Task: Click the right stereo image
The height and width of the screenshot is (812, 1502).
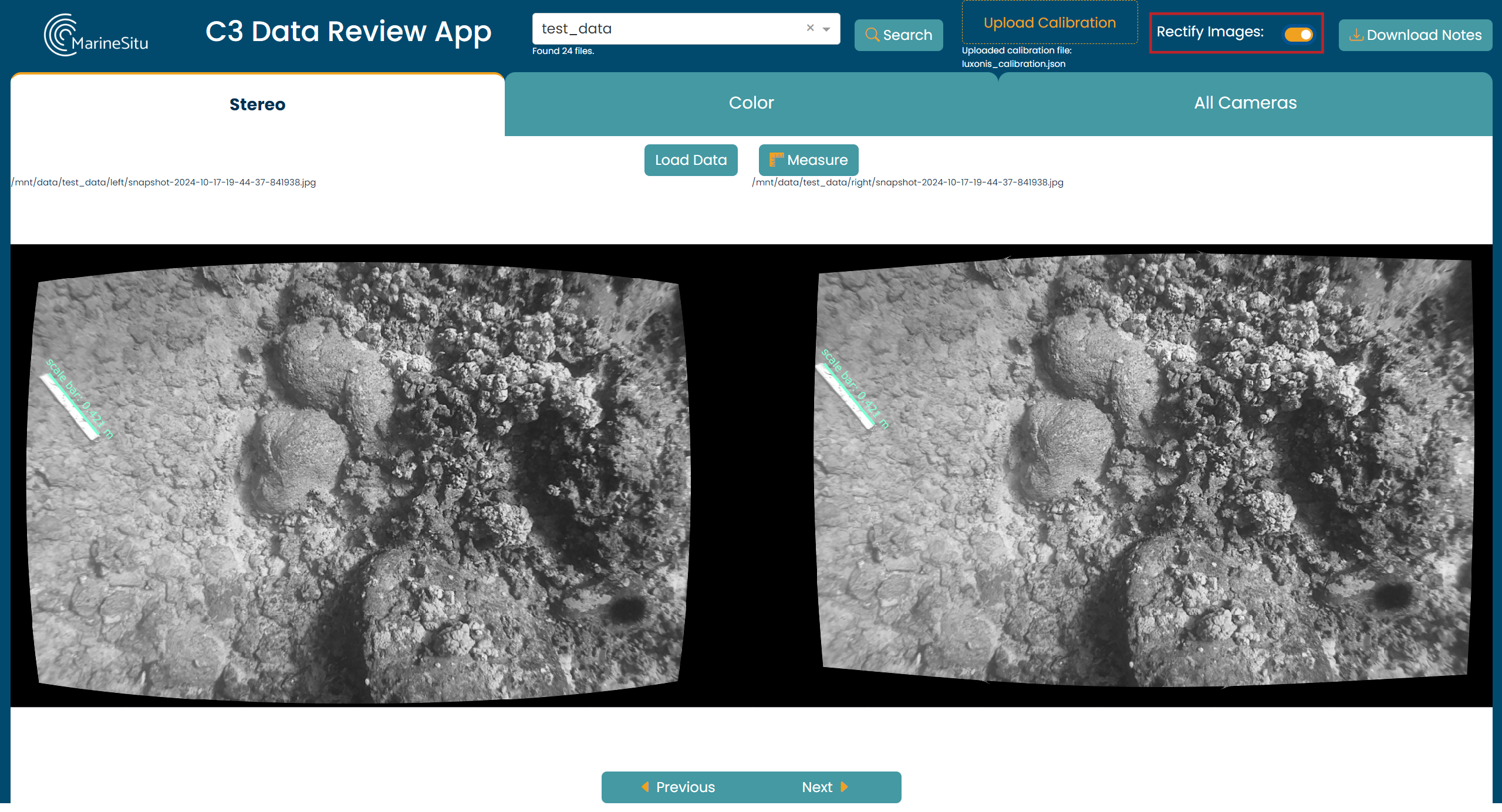Action: 1145,469
